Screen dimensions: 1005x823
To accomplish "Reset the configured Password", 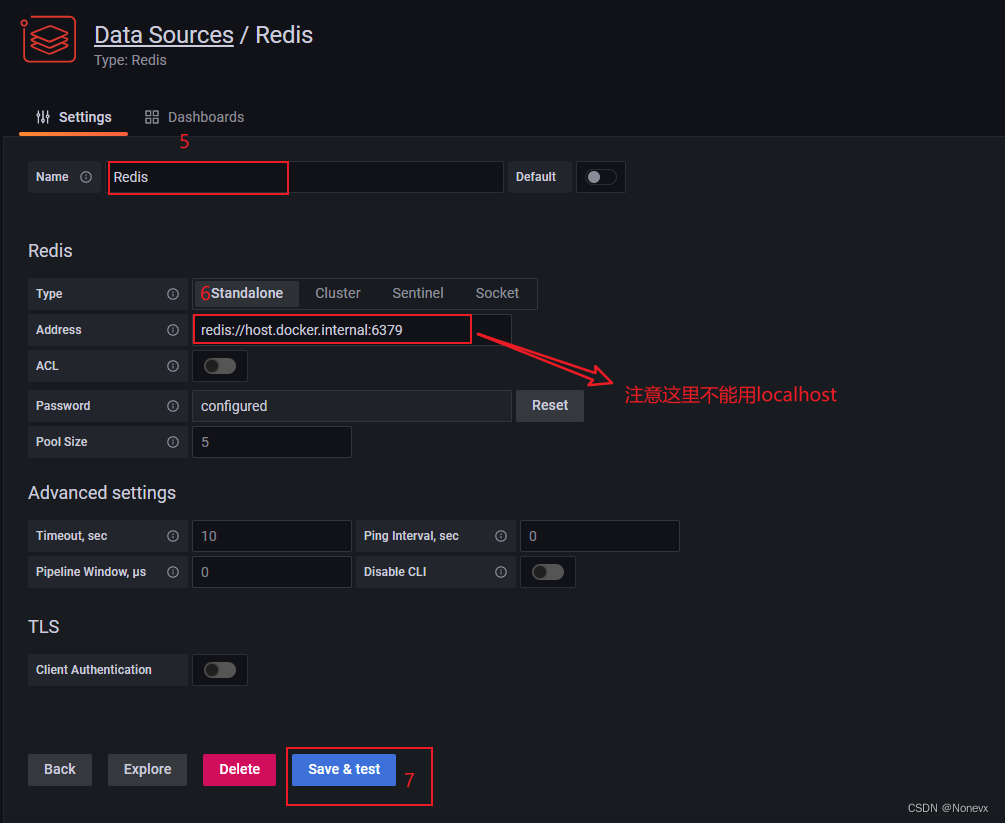I will click(x=549, y=406).
